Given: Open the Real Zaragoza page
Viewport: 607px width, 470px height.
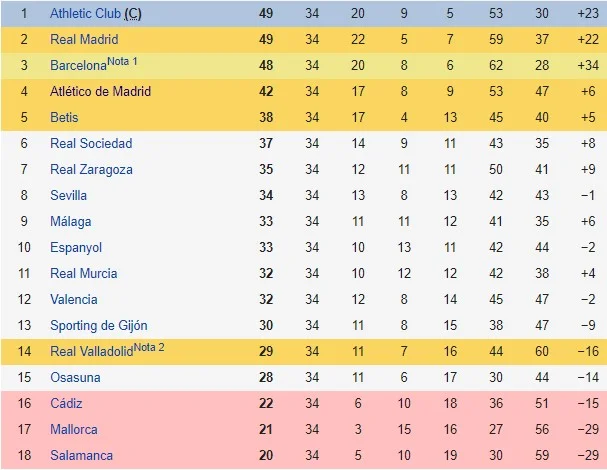Looking at the screenshot, I should coord(91,170).
